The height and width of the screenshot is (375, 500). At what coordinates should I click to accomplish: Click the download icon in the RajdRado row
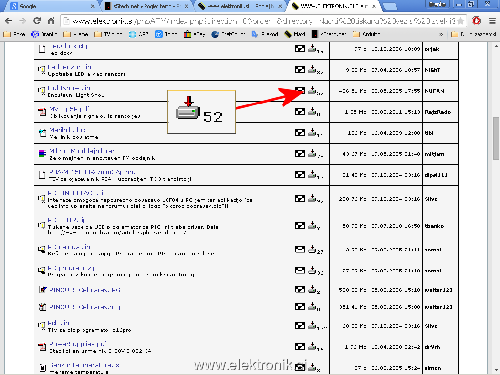pyautogui.click(x=312, y=111)
